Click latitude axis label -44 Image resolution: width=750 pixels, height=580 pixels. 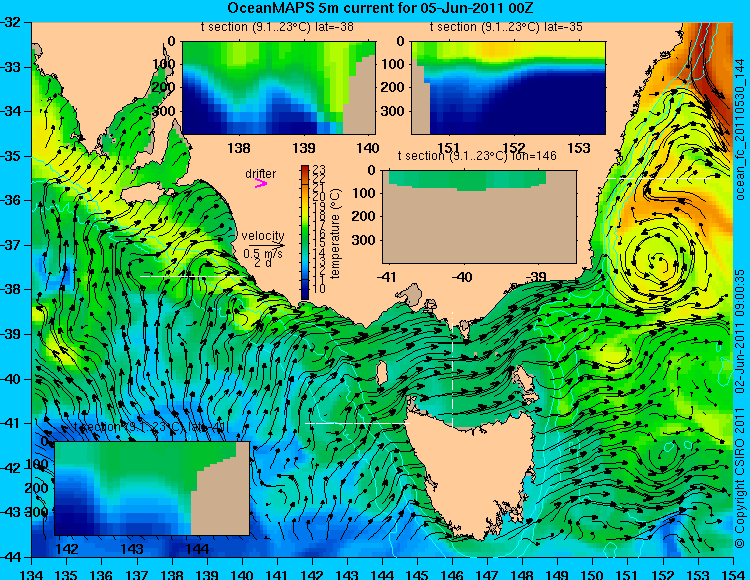tap(10, 557)
